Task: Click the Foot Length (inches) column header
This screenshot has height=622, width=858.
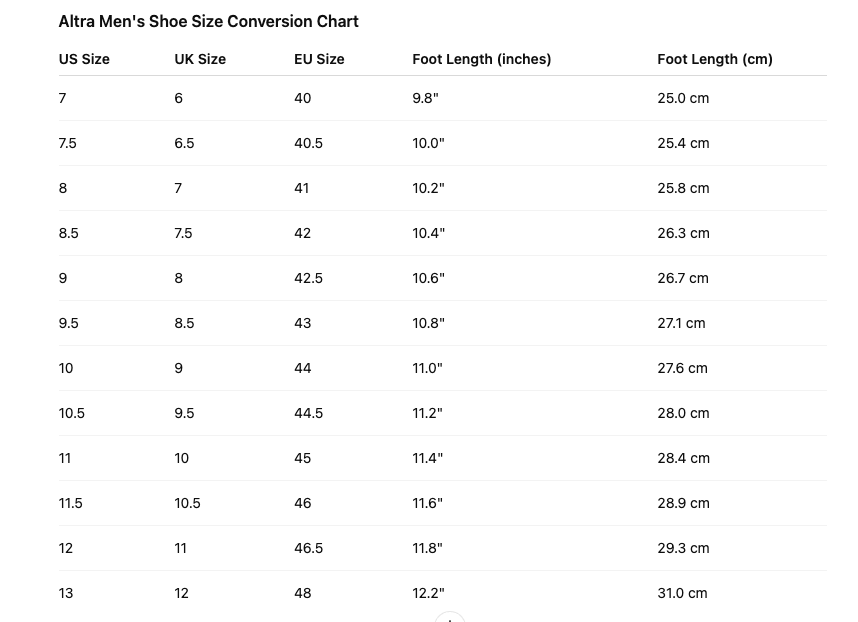Action: pyautogui.click(x=481, y=59)
